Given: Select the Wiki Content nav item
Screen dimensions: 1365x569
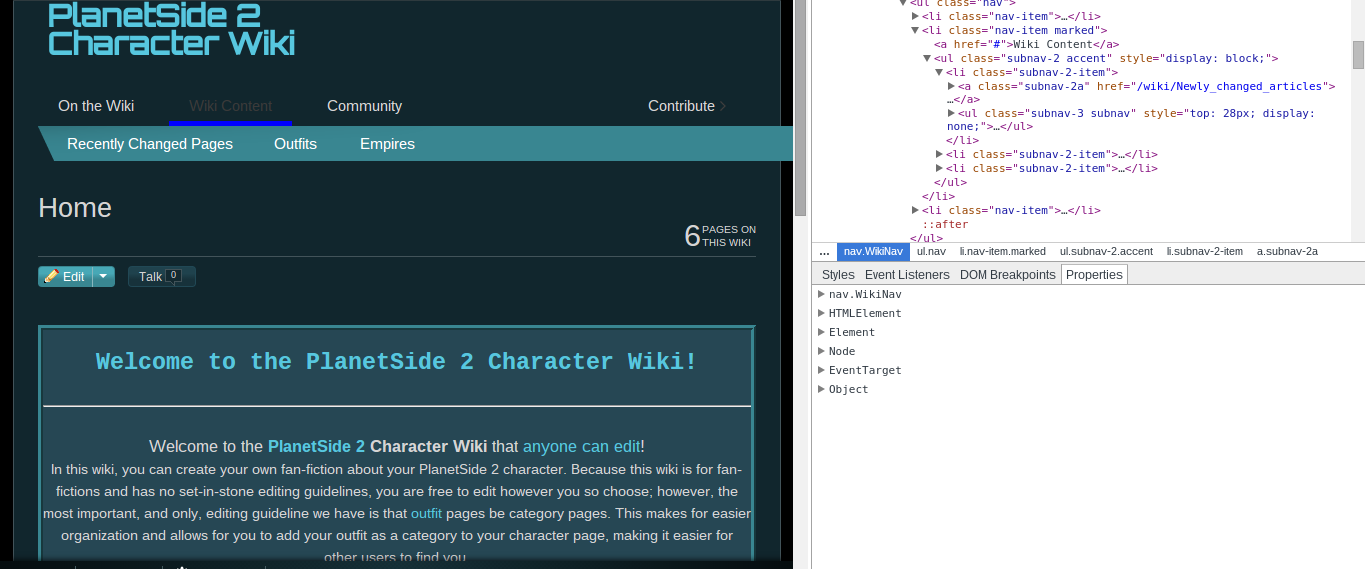Looking at the screenshot, I should [230, 106].
